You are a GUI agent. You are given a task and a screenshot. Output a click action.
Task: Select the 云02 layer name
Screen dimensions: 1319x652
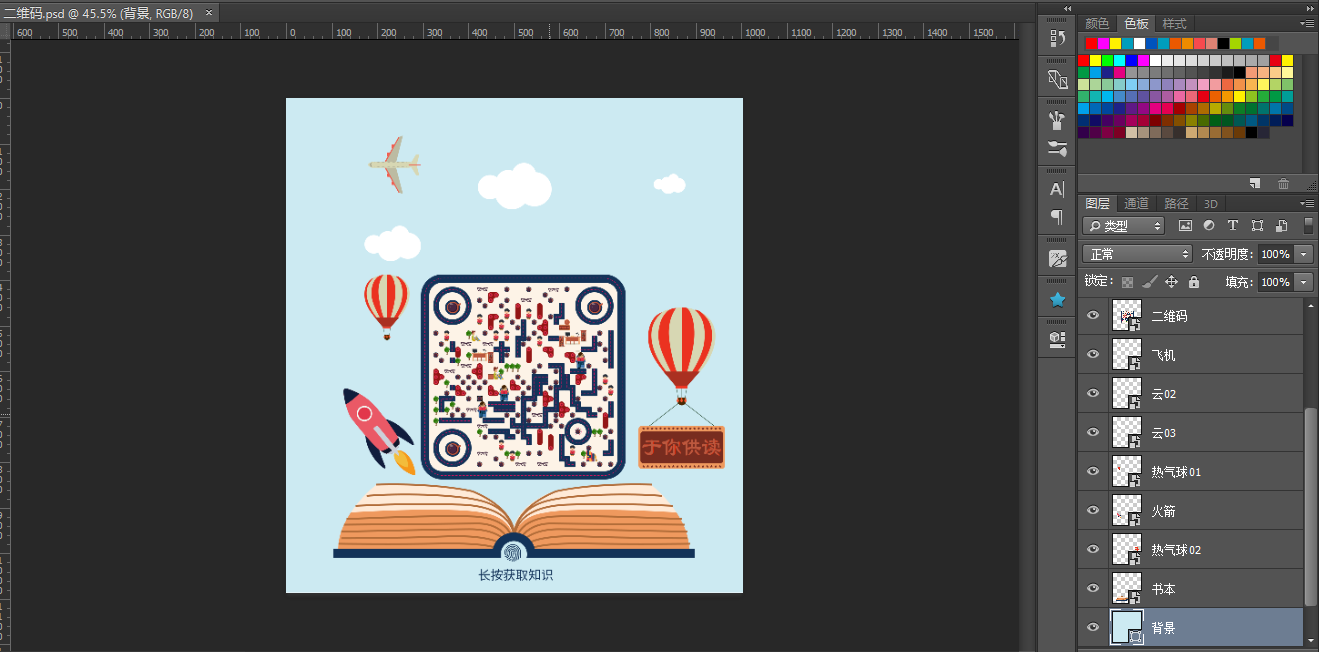[x=1164, y=394]
